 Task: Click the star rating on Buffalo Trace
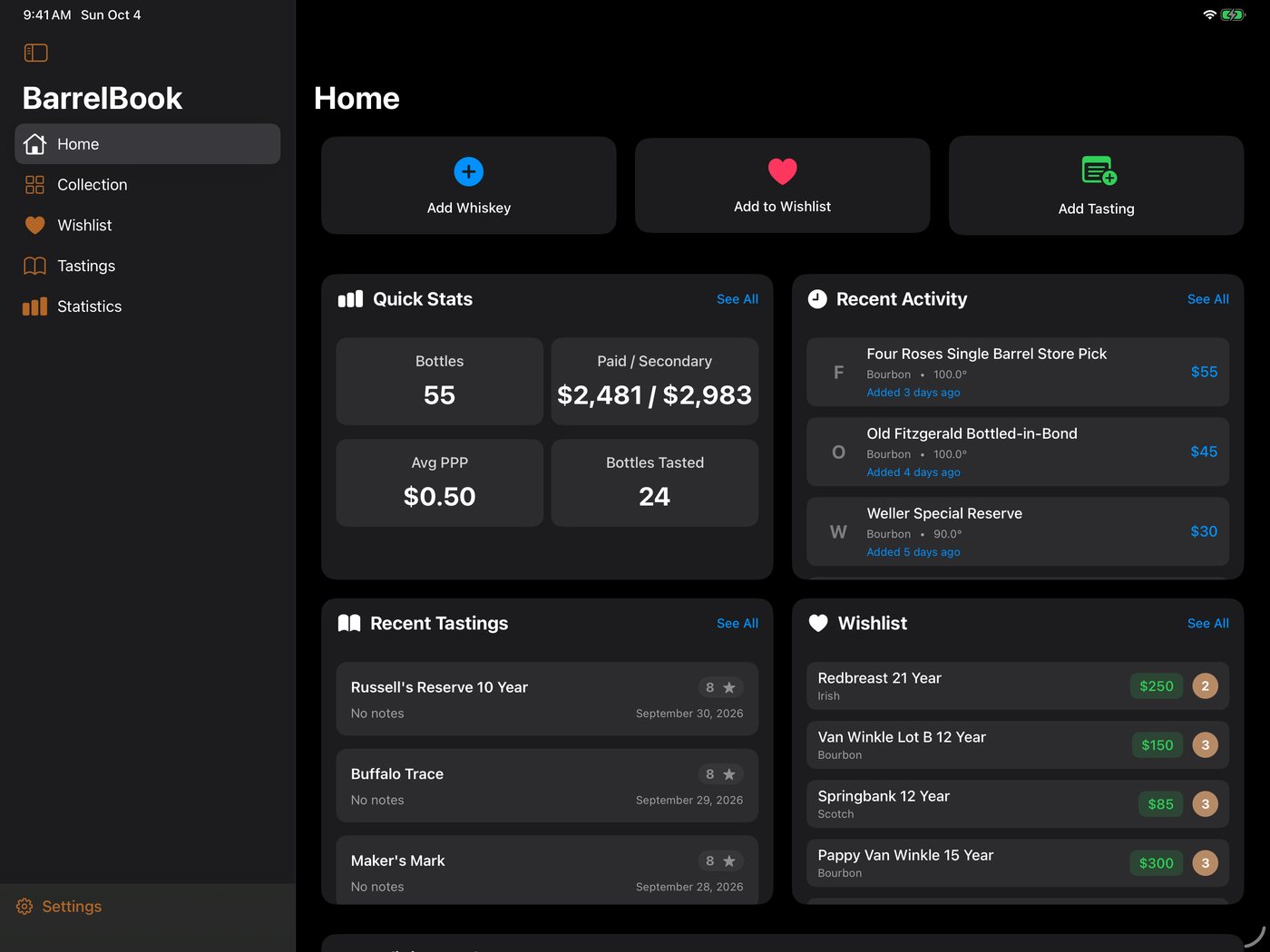(721, 774)
